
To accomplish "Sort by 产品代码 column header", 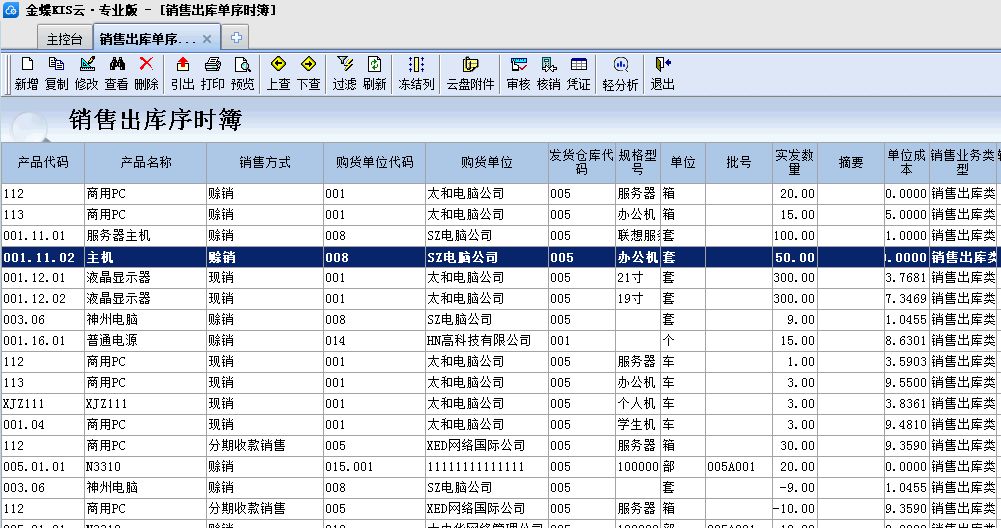I will coord(43,163).
